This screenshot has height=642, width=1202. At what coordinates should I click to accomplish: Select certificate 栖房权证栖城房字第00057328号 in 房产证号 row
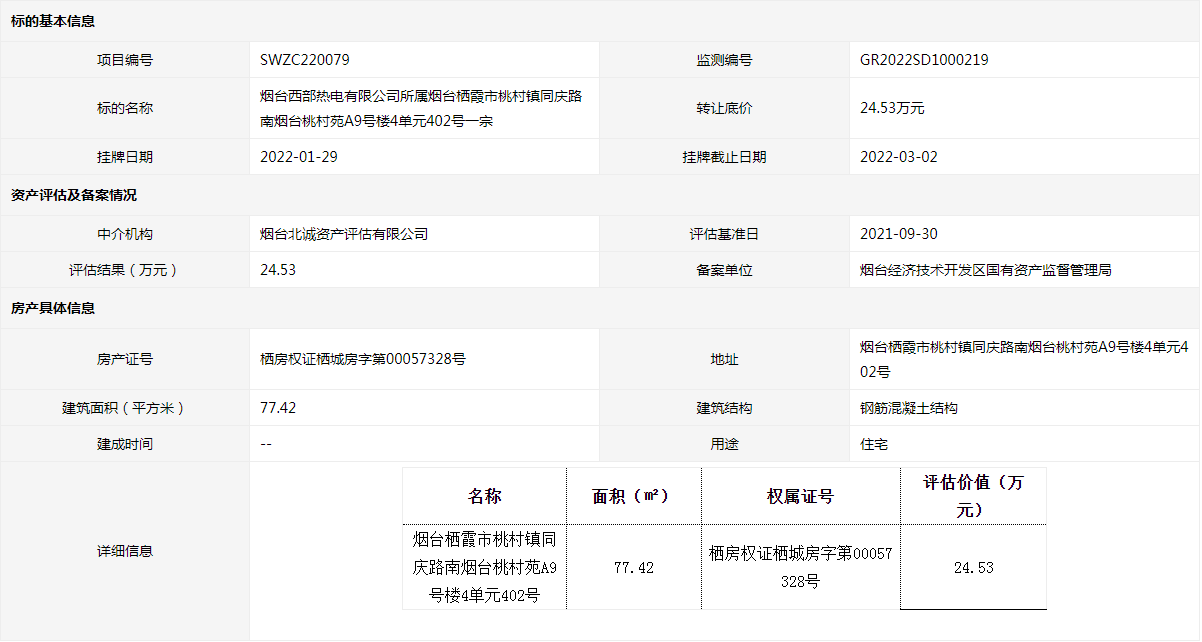point(362,359)
